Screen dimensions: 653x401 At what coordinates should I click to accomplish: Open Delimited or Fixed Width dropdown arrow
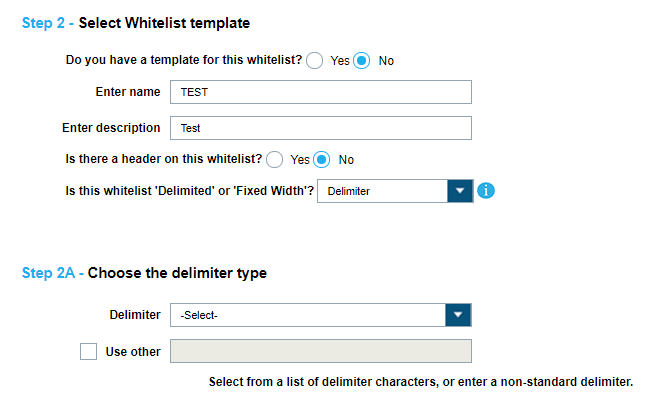coord(459,190)
